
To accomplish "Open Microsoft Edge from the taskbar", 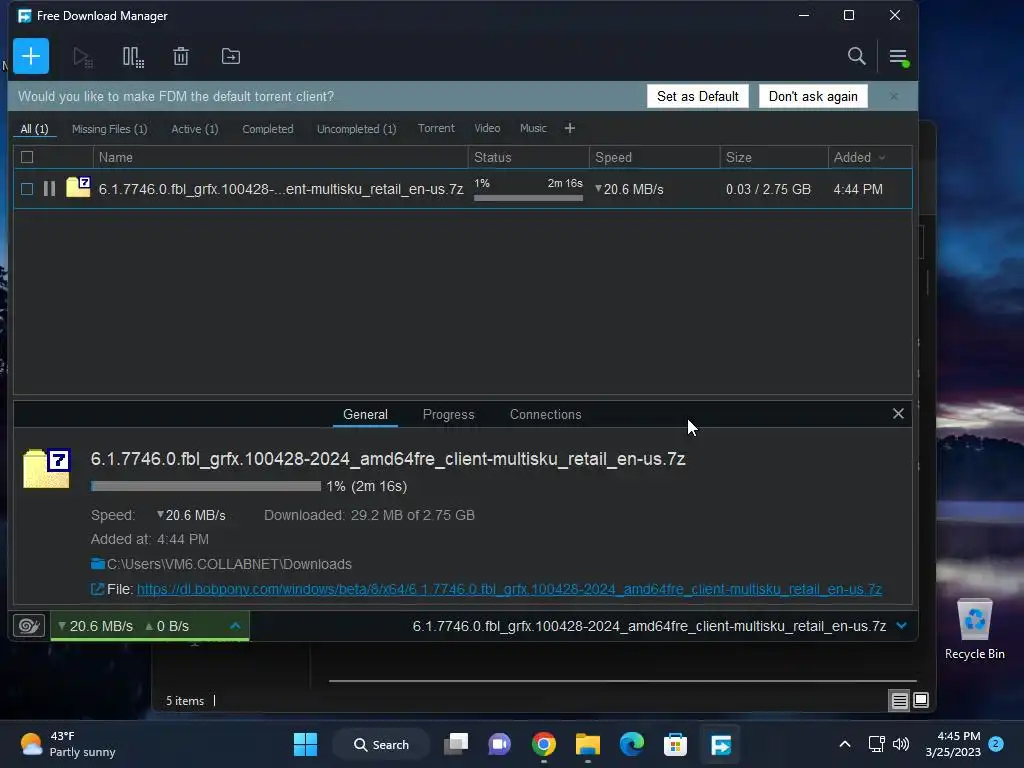I will [x=632, y=744].
